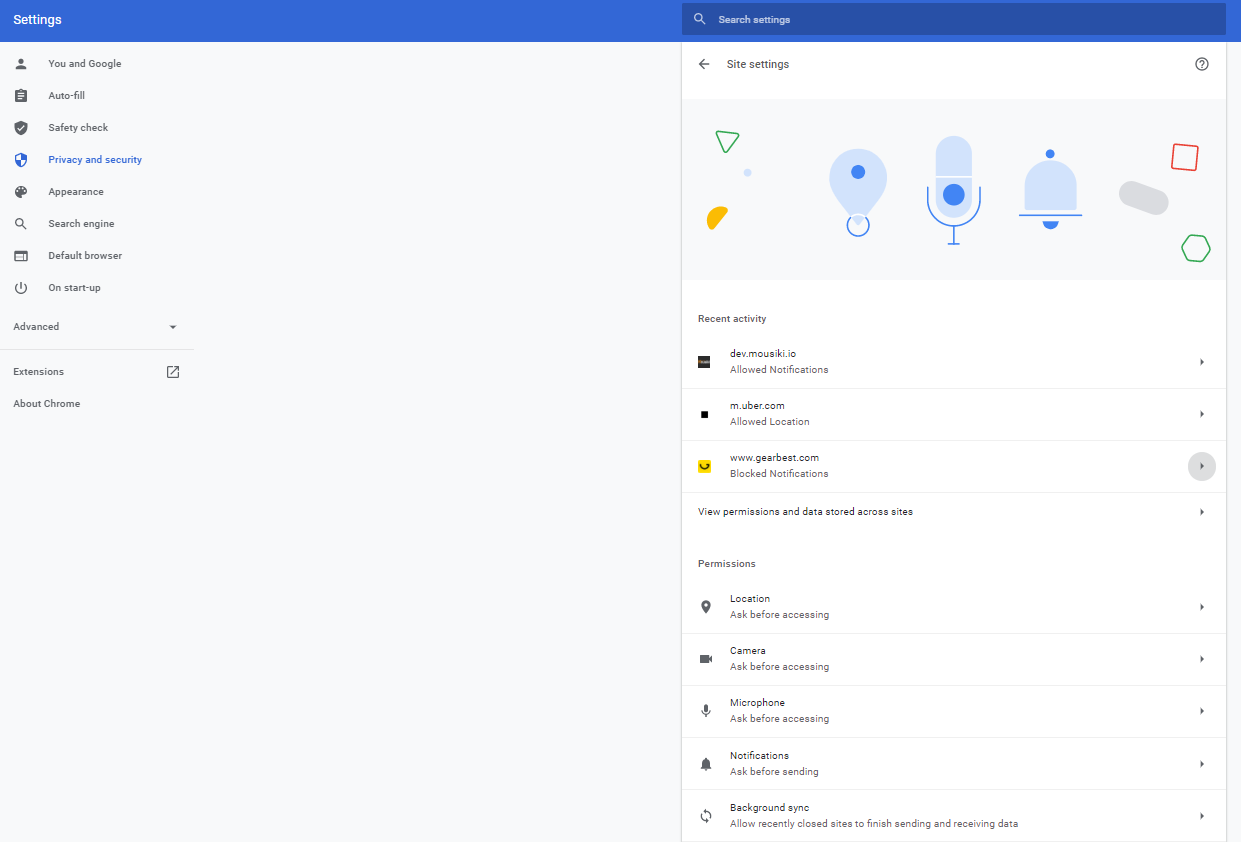Click the Location pin icon

706,607
